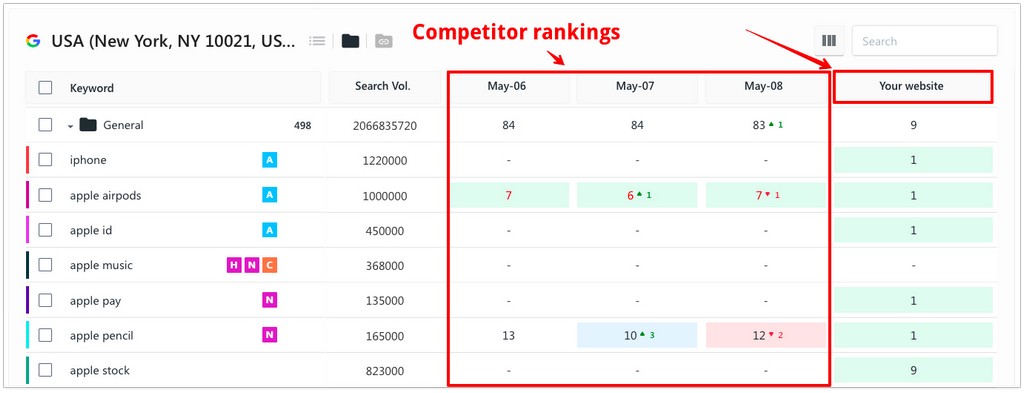The height and width of the screenshot is (393, 1024).
Task: Click apple stock Your website rank 9
Action: pos(913,370)
